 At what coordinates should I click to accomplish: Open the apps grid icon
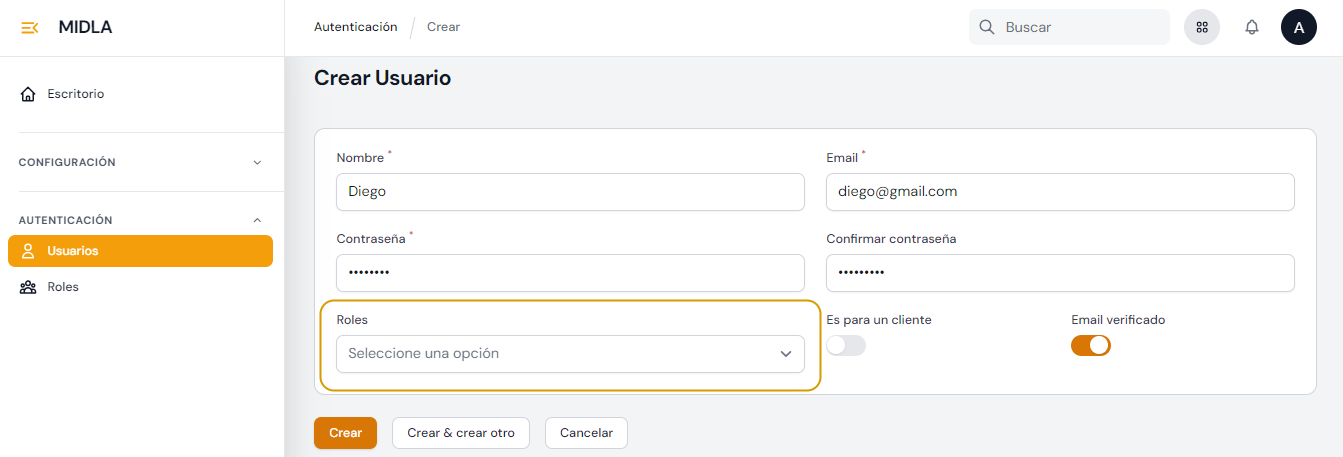(1202, 28)
